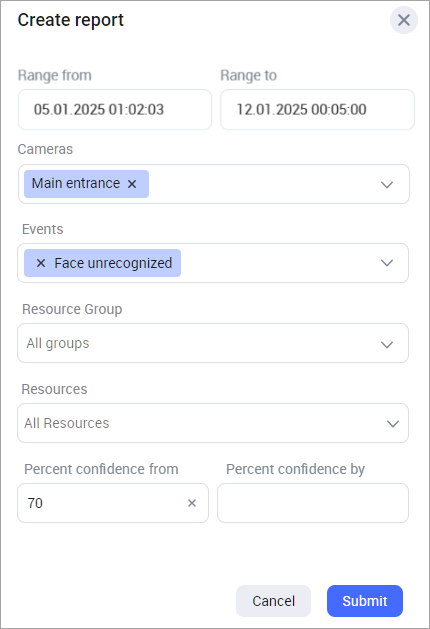Focus the Percent confidence from field
The image size is (430, 629).
click(x=113, y=503)
